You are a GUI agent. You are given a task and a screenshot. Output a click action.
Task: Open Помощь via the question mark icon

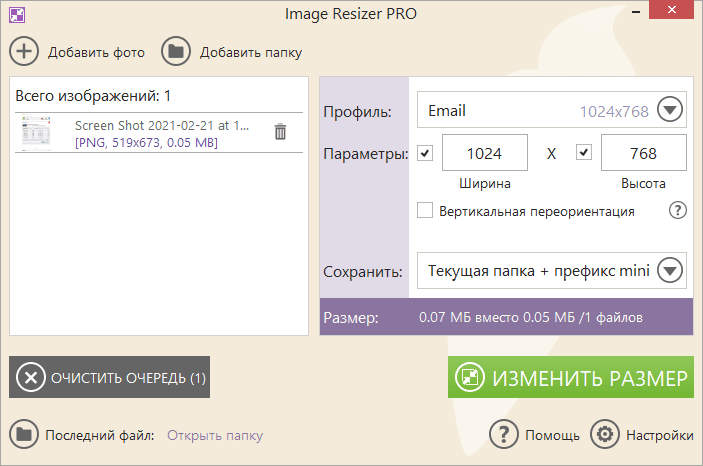pos(503,435)
